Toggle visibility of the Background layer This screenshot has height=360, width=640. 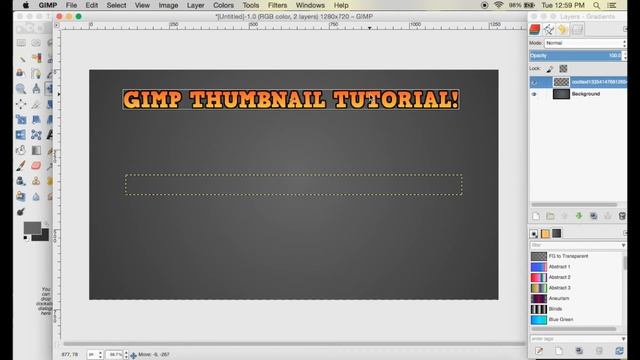534,94
